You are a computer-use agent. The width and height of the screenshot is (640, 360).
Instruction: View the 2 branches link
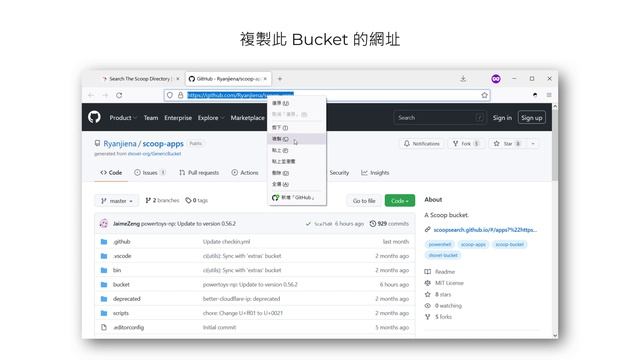tap(162, 200)
